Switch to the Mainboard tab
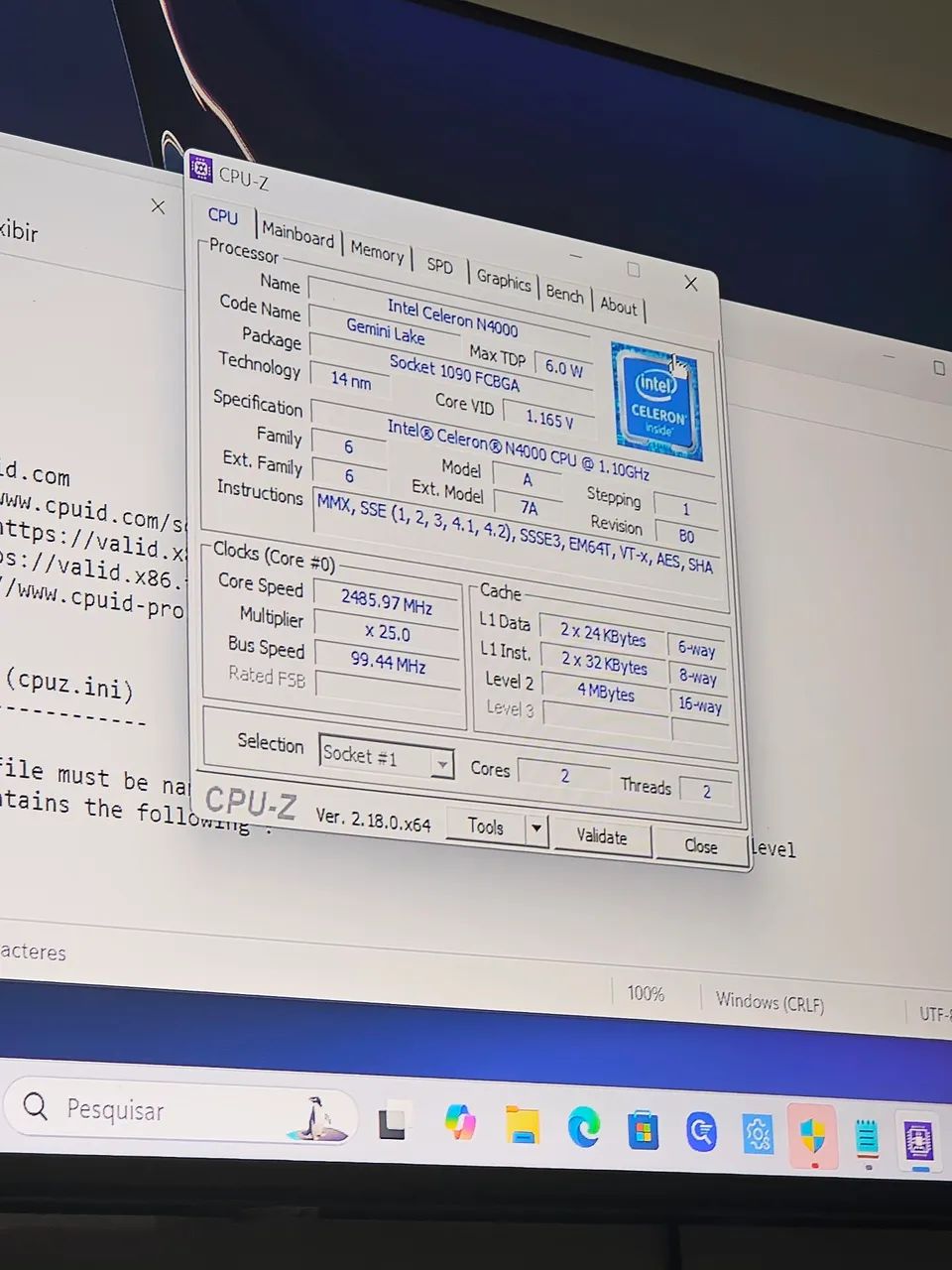952x1270 pixels. click(x=297, y=237)
